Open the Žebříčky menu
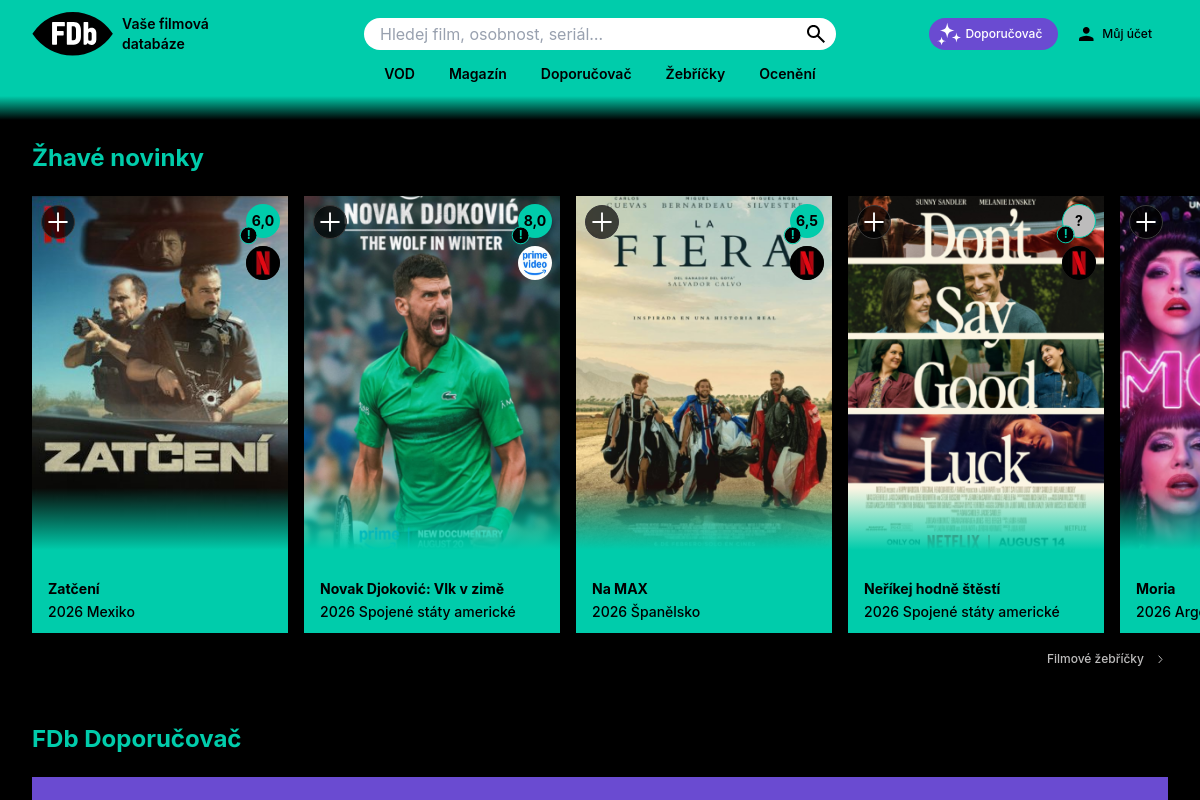1200x800 pixels. click(695, 74)
